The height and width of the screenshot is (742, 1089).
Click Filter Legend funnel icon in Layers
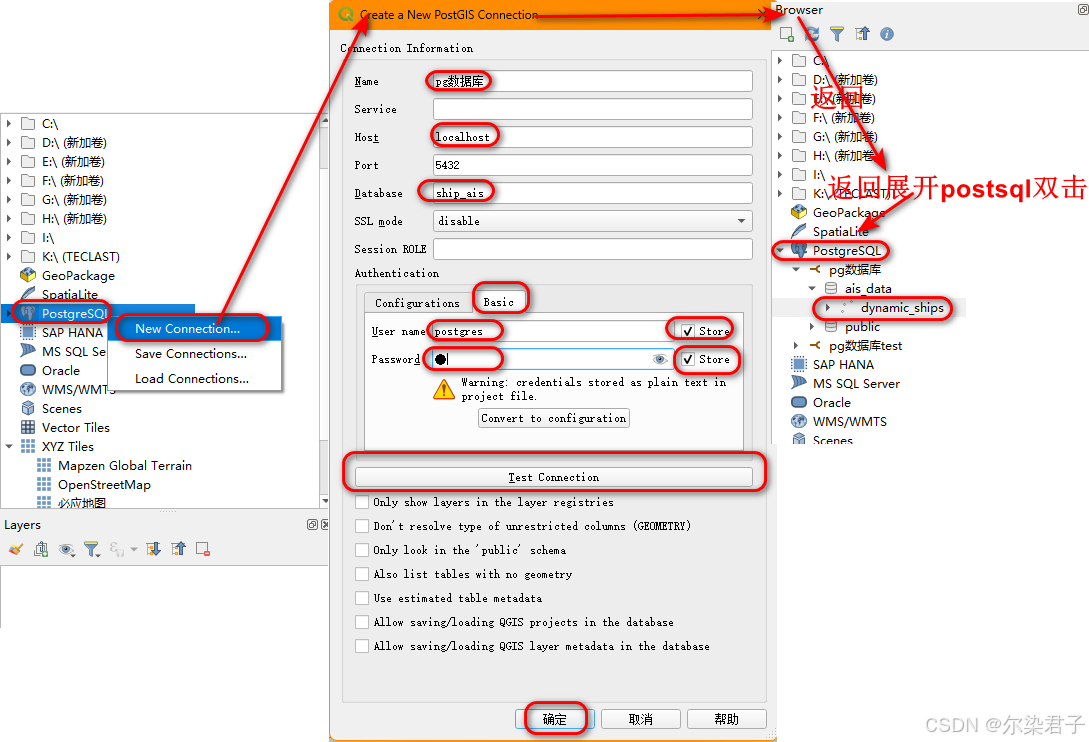92,550
